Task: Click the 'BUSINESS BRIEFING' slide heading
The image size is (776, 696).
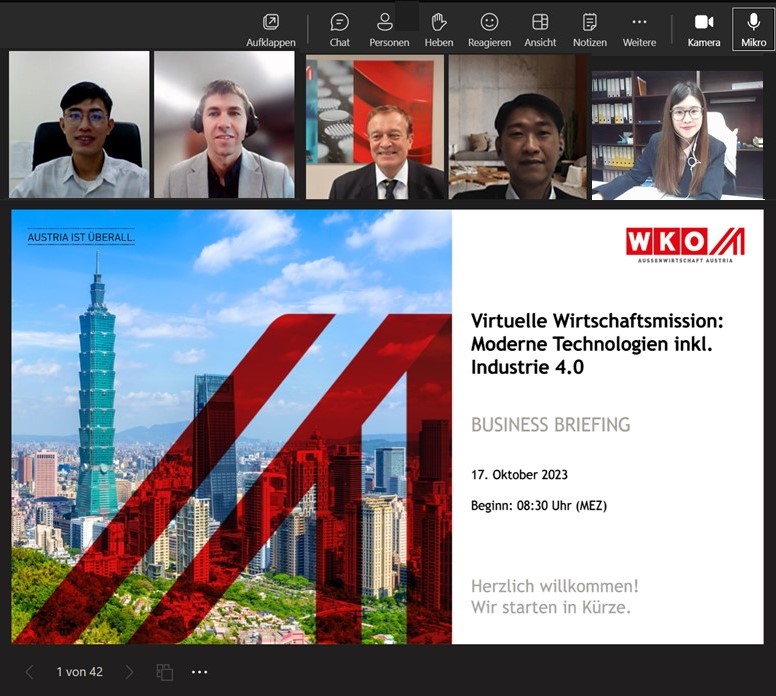Action: (x=550, y=425)
